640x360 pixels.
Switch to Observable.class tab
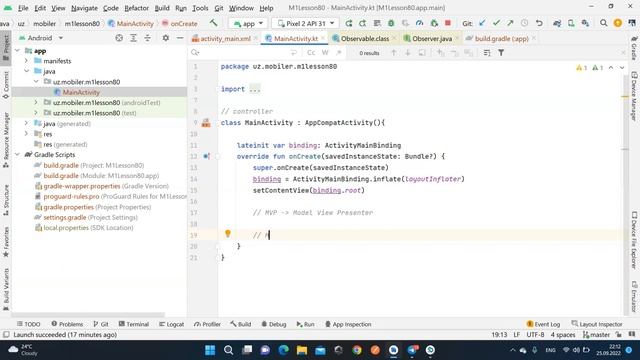click(364, 38)
